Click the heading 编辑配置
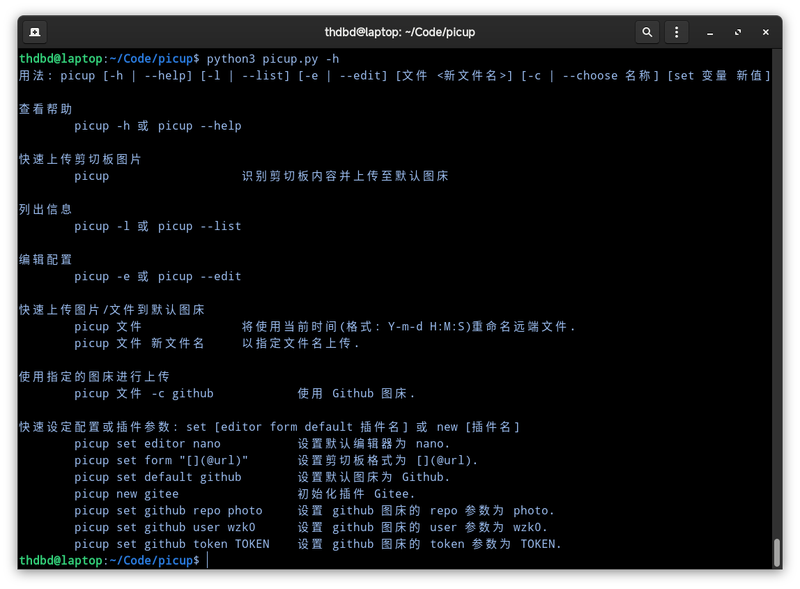The height and width of the screenshot is (589, 800). 45,259
